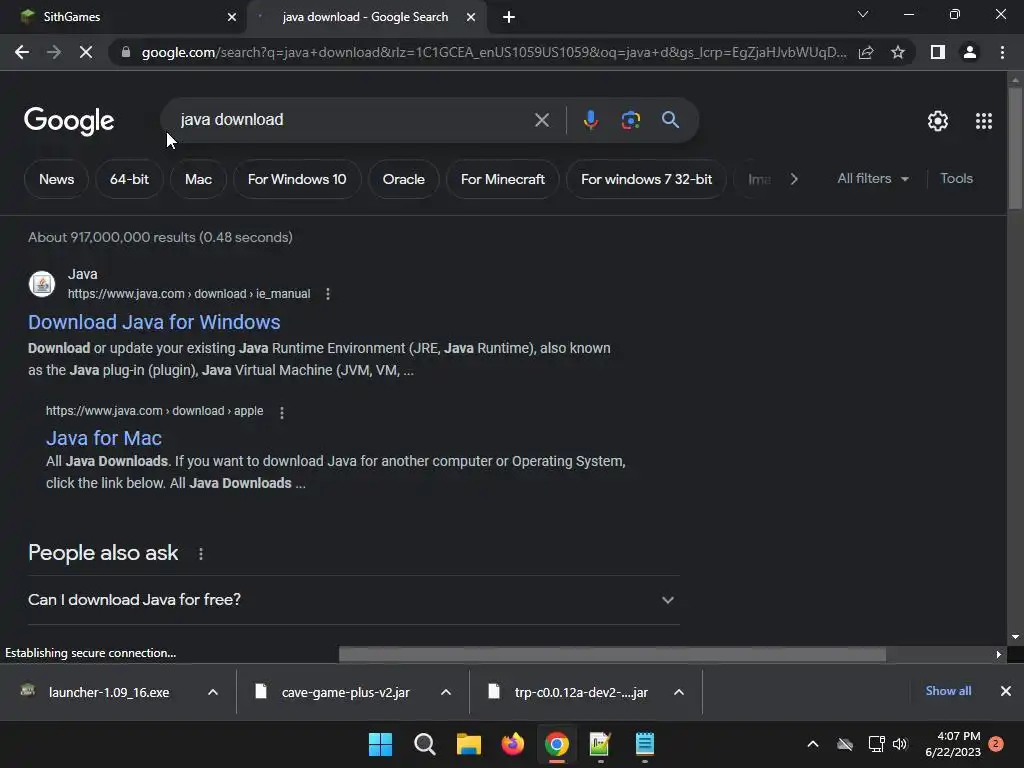The image size is (1024, 768).
Task: Click the magnifier search button
Action: tap(670, 120)
